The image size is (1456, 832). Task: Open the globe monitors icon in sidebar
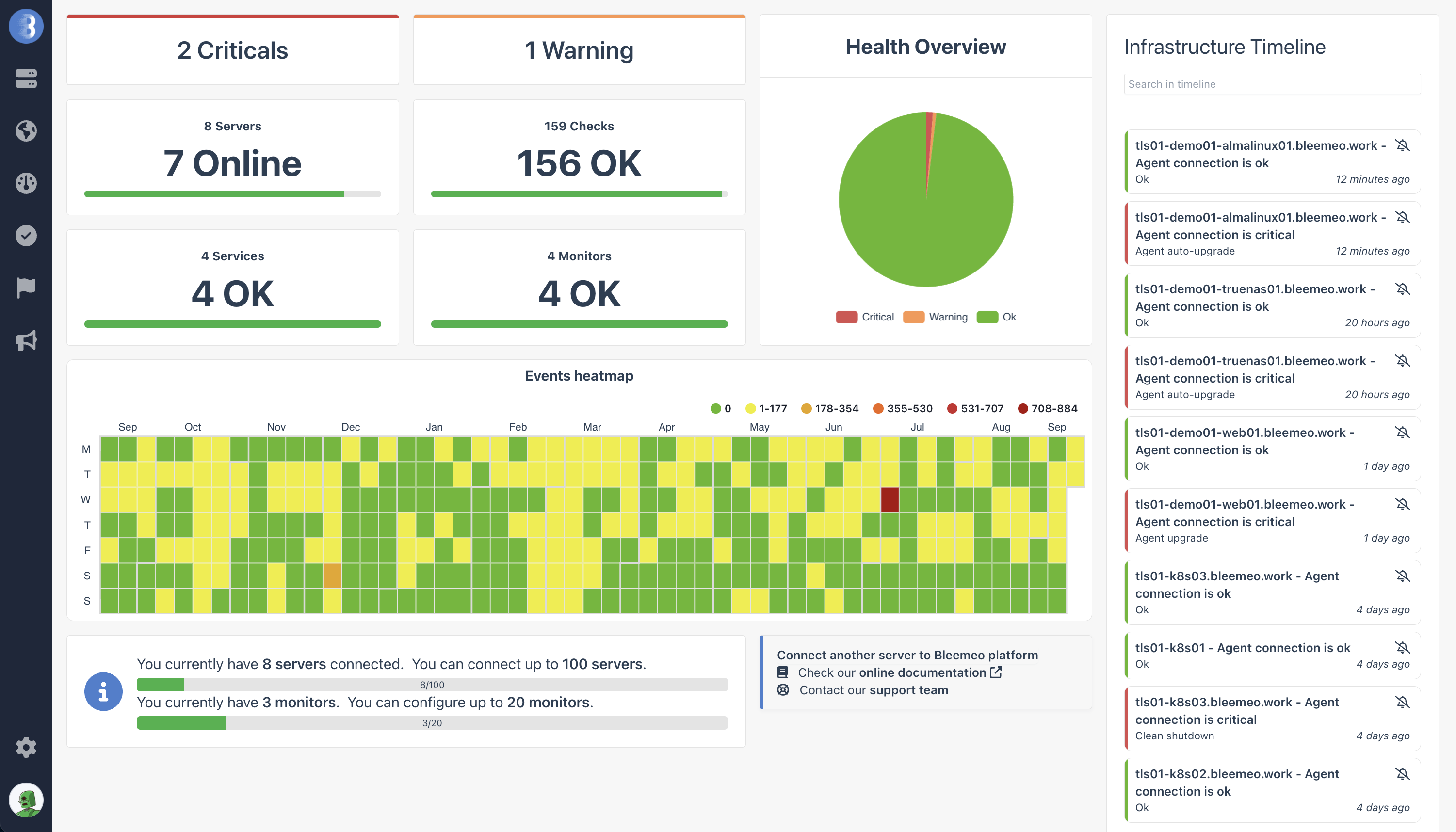pyautogui.click(x=26, y=130)
